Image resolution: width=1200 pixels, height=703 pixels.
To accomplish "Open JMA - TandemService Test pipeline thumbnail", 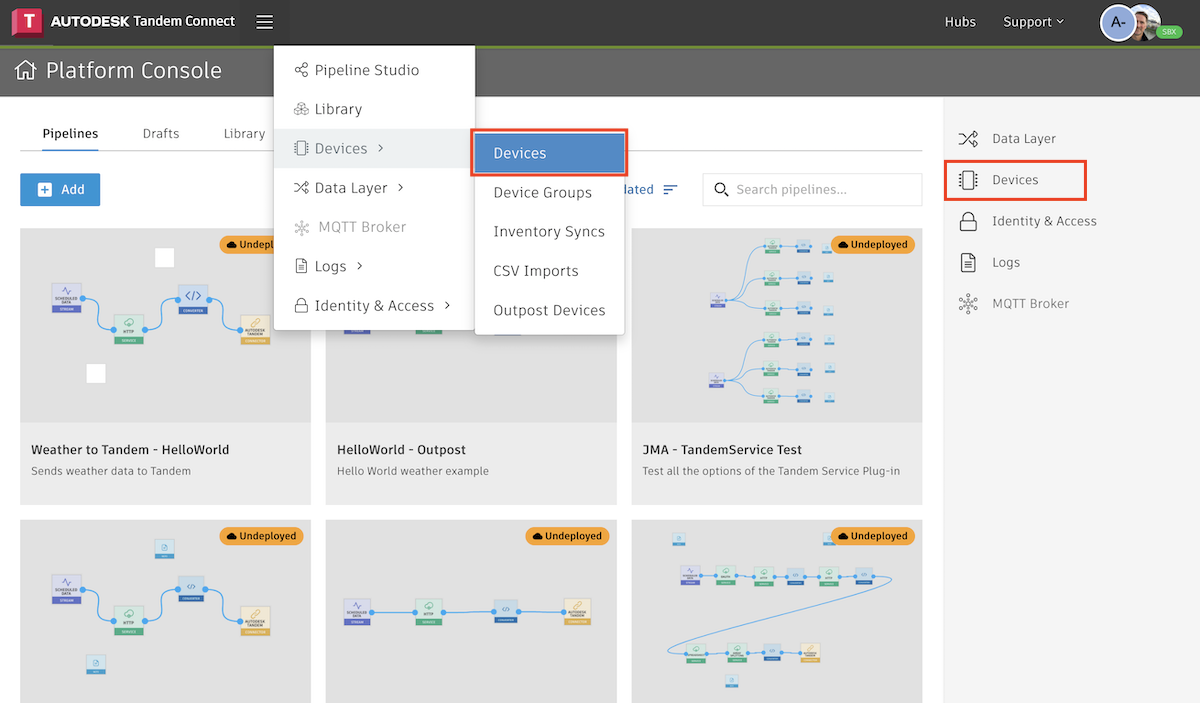I will (777, 326).
